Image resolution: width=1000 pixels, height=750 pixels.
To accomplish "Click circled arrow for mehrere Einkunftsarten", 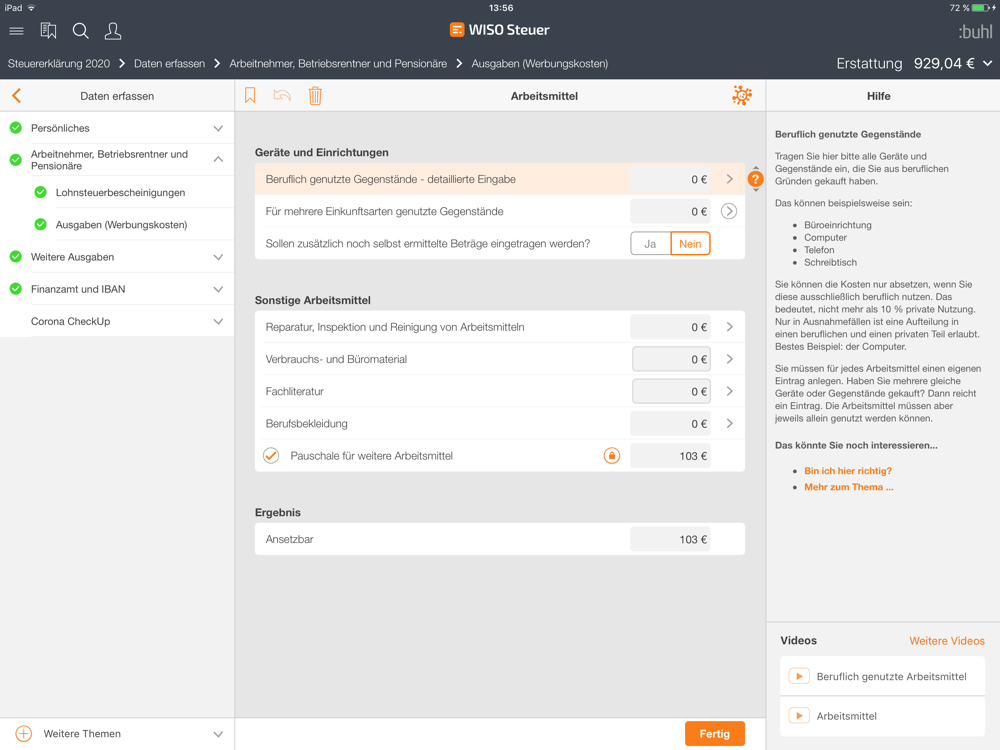I will coord(729,211).
